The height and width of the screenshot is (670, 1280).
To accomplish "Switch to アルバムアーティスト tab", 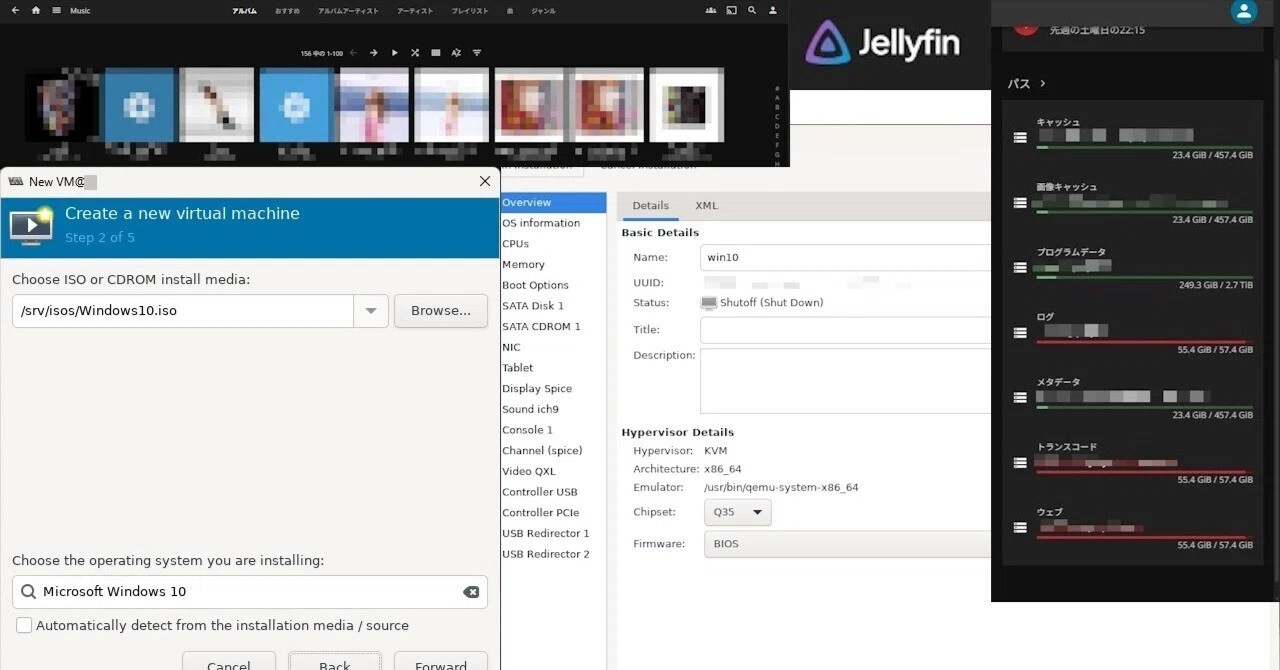I will pos(348,11).
